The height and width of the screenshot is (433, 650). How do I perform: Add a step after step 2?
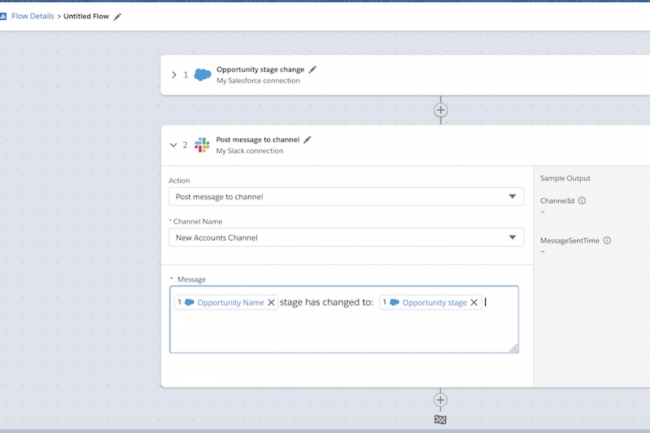pos(440,400)
